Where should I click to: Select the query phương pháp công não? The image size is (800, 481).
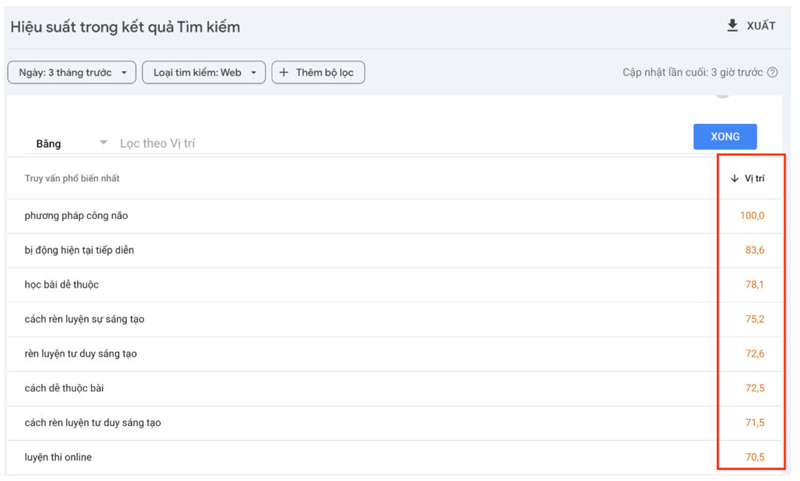pos(76,216)
